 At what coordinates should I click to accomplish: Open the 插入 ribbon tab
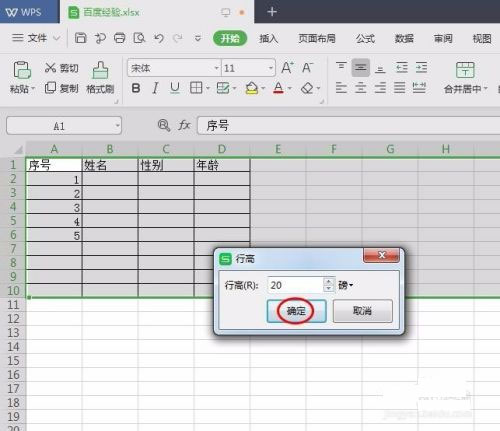point(268,38)
